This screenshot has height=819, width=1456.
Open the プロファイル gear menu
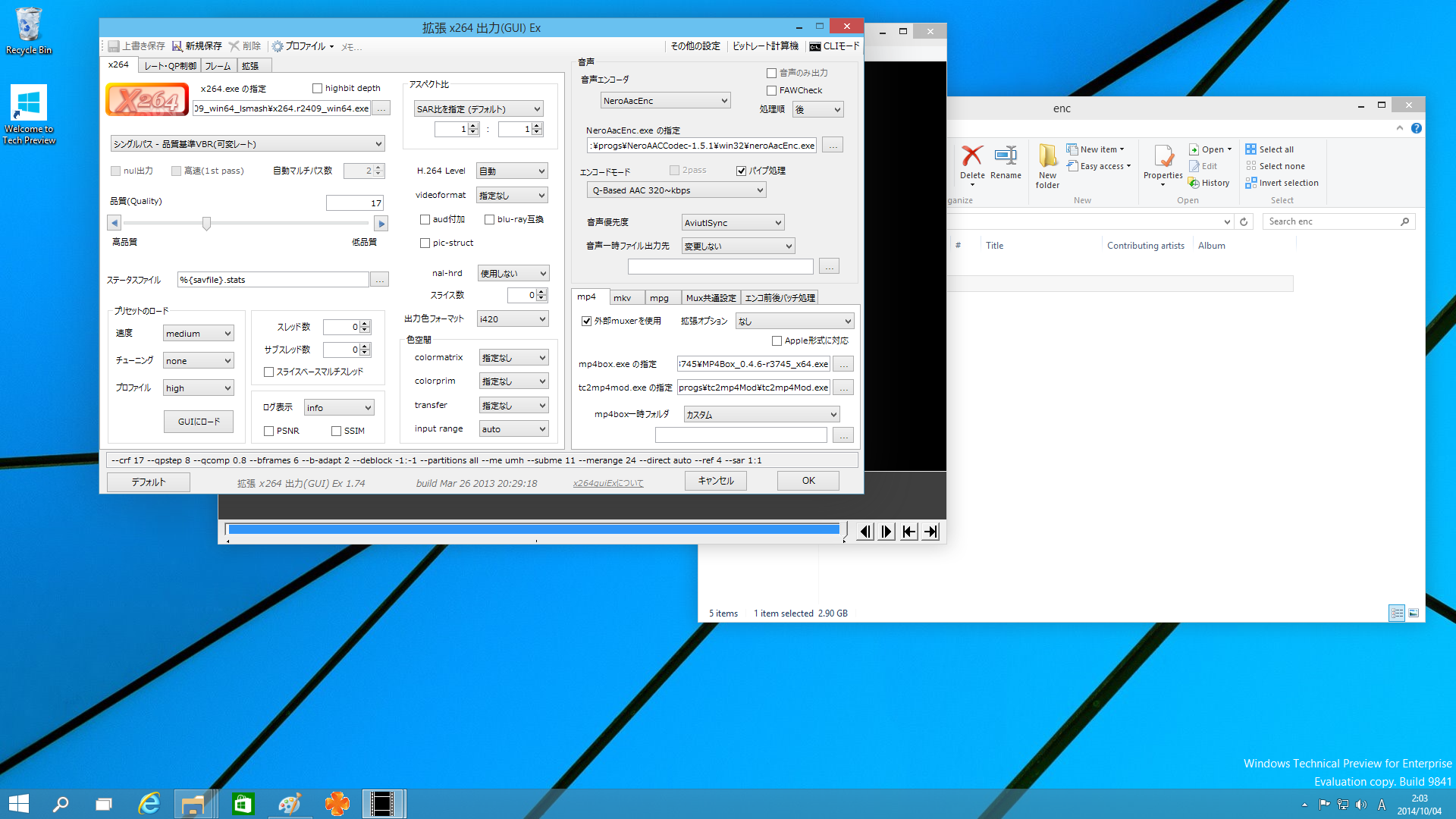(x=278, y=46)
